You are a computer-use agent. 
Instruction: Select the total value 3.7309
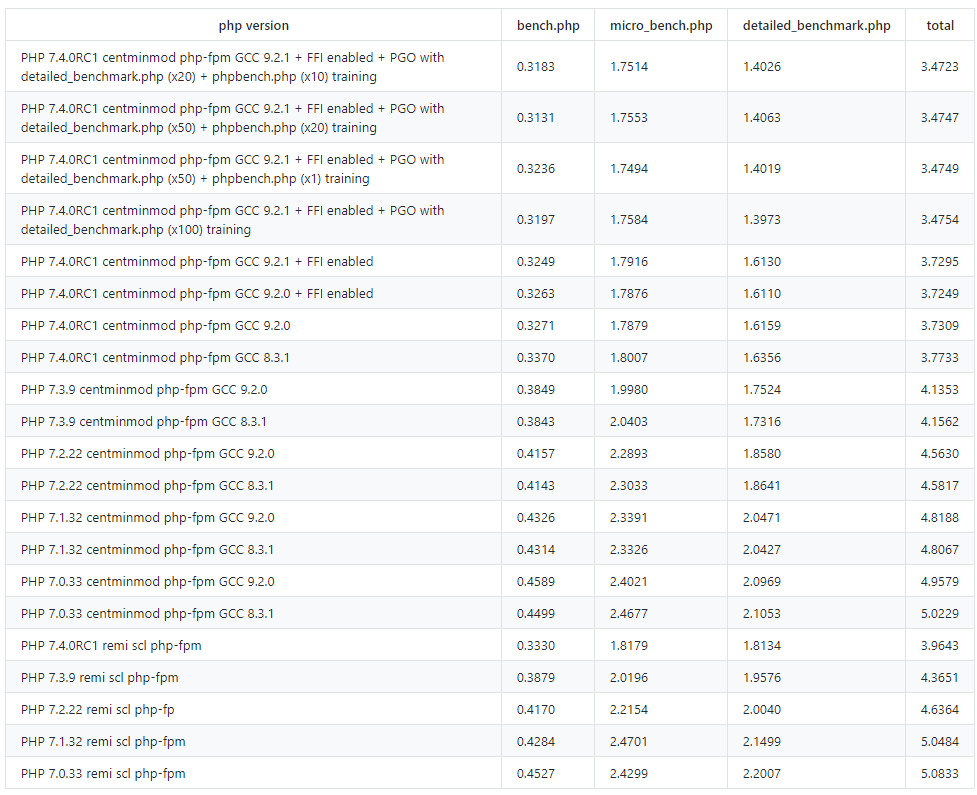[x=940, y=326]
